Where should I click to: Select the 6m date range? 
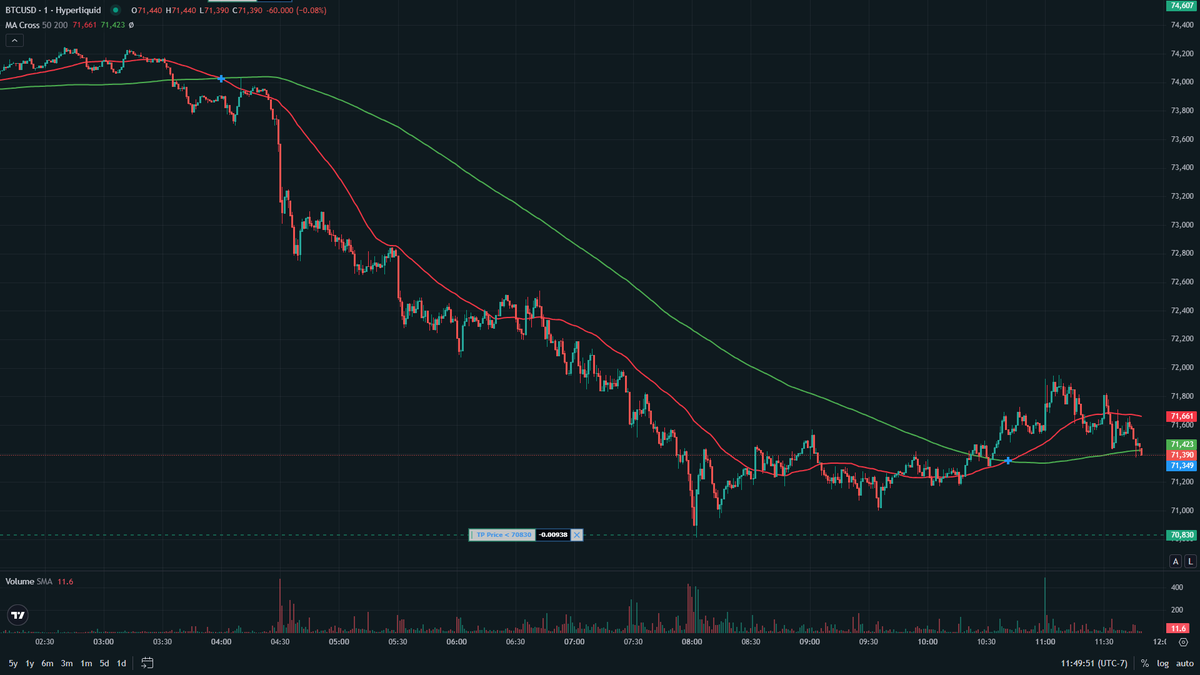click(x=47, y=663)
